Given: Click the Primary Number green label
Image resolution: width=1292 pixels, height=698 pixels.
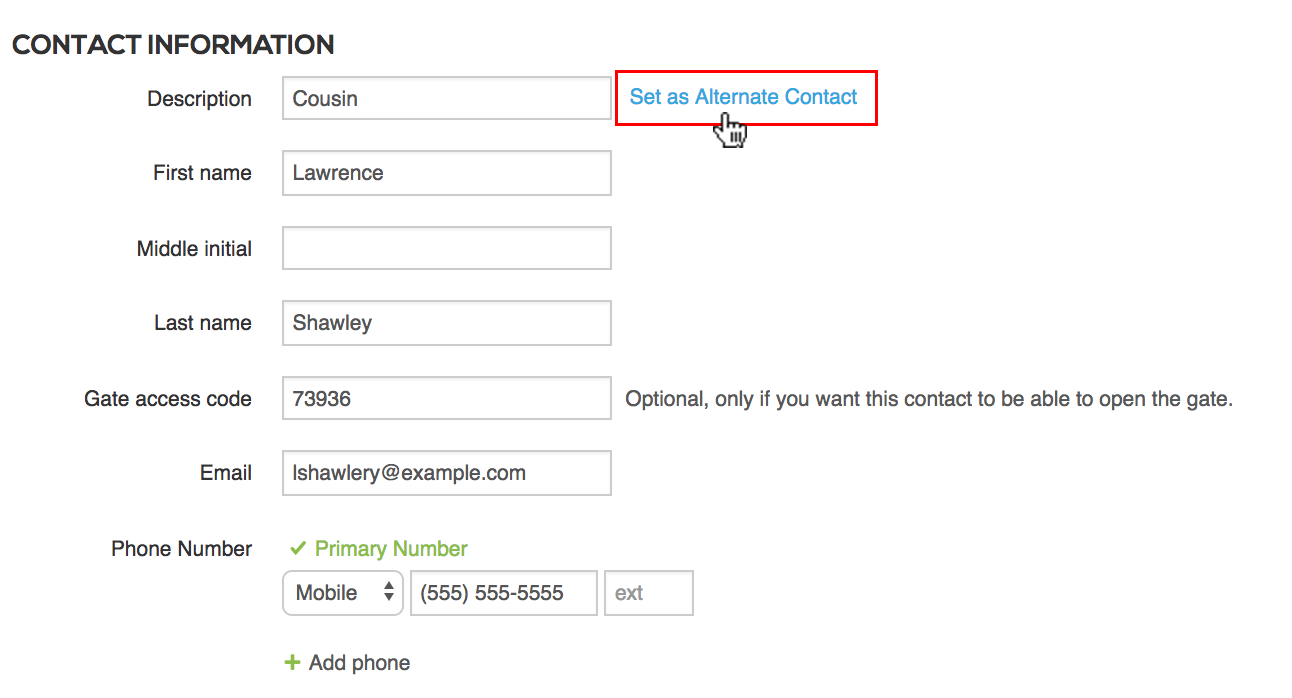Looking at the screenshot, I should [391, 549].
